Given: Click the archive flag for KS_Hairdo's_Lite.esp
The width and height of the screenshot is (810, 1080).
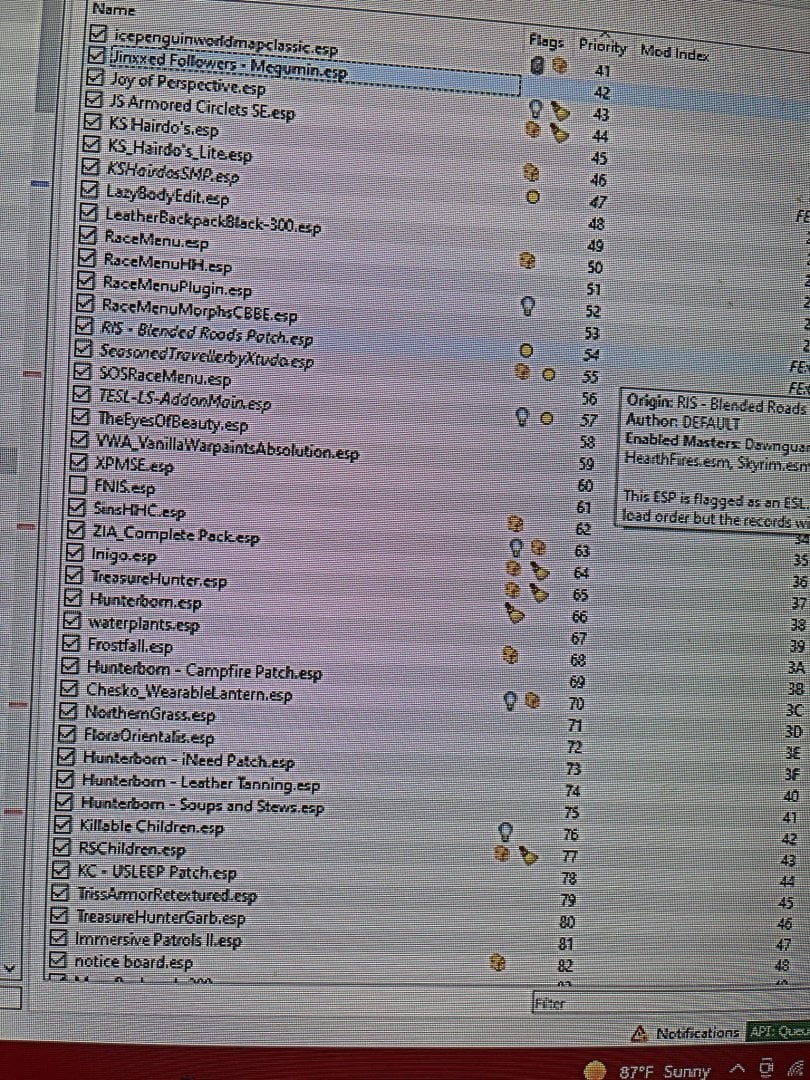Looking at the screenshot, I should pyautogui.click(x=531, y=172).
